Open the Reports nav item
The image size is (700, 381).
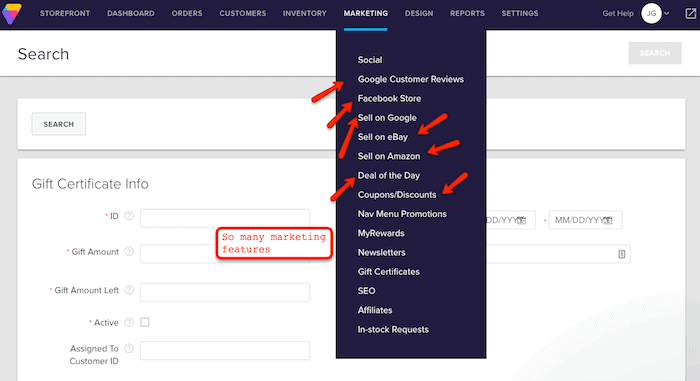pos(467,13)
